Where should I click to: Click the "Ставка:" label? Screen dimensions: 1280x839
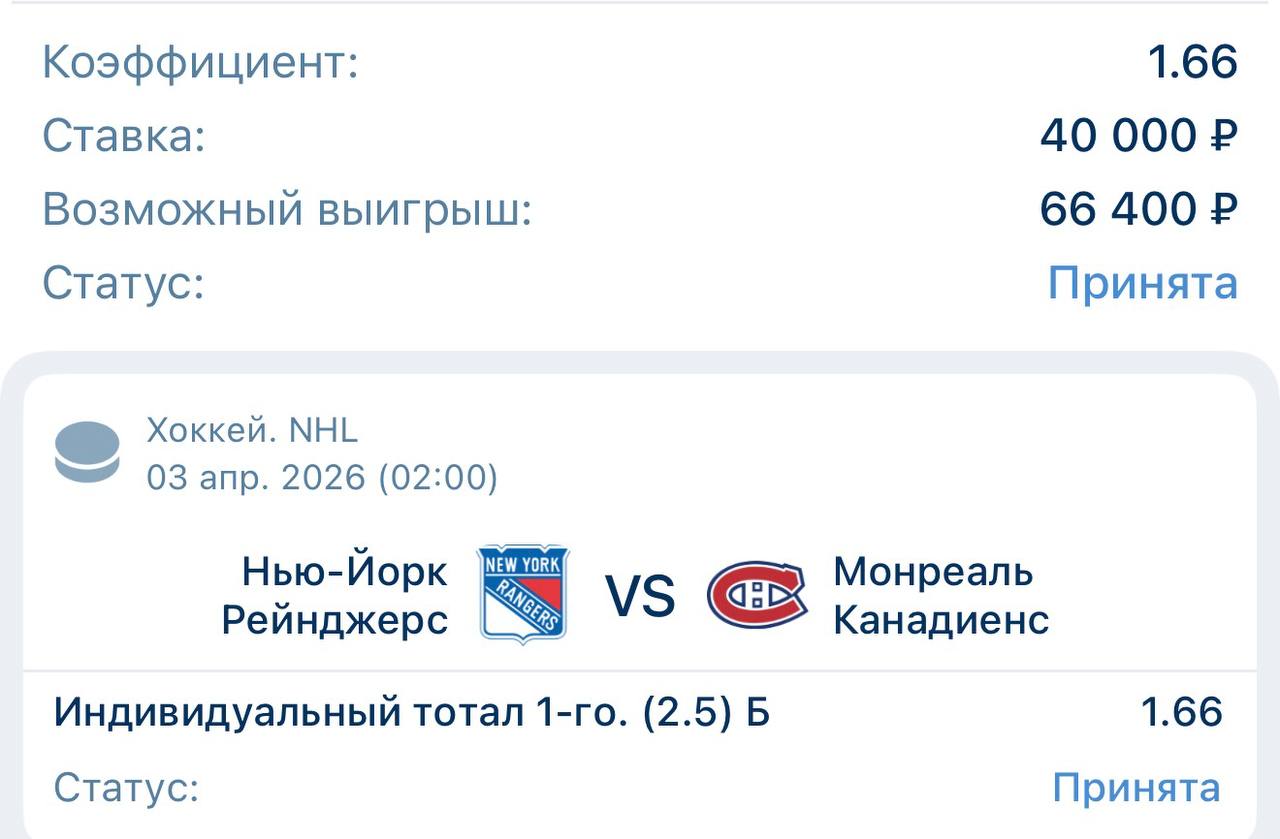coord(124,135)
